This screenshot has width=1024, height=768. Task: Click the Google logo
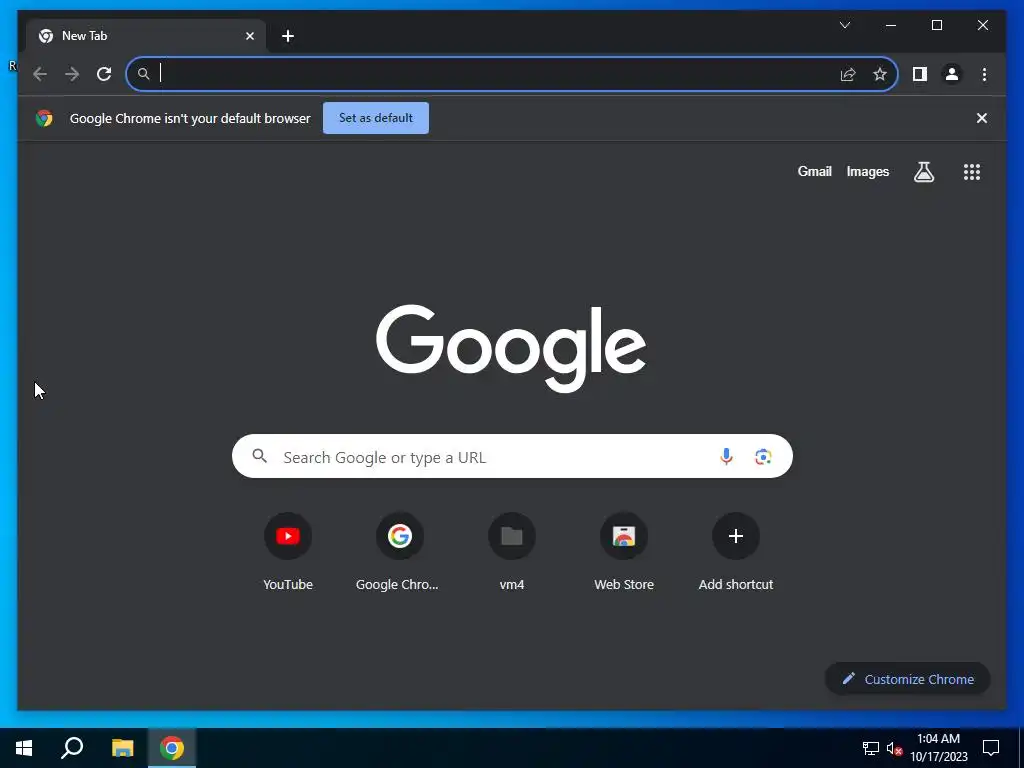(511, 348)
